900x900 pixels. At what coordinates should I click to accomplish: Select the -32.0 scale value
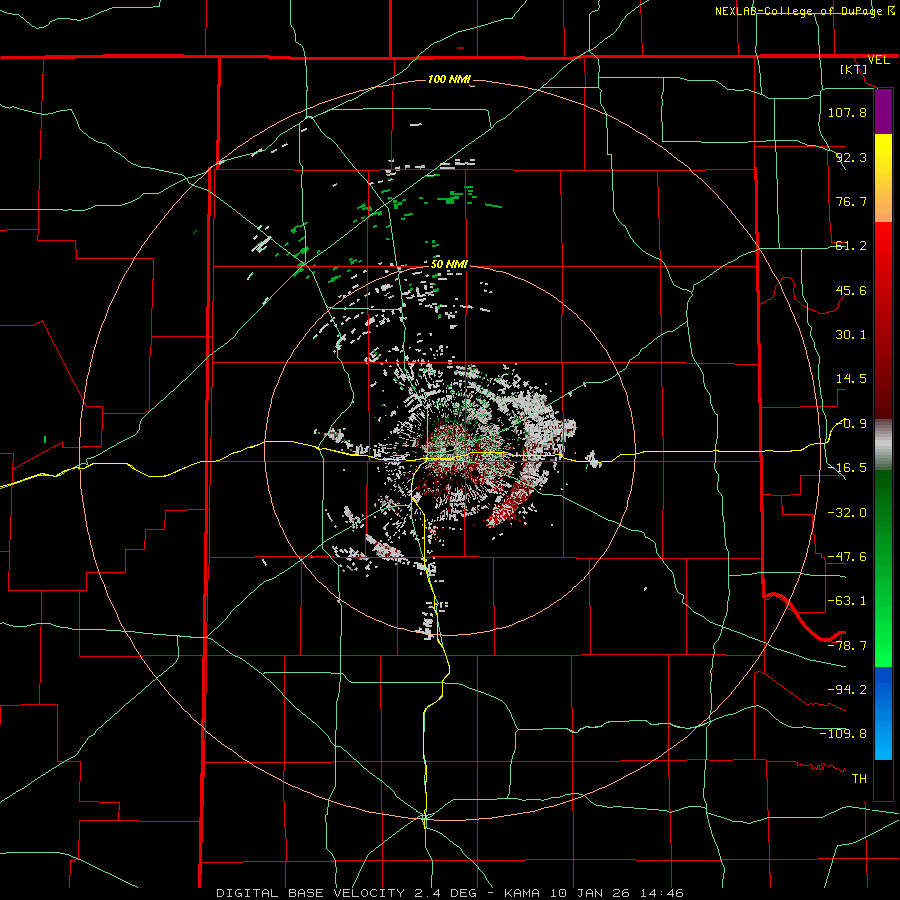pos(847,513)
